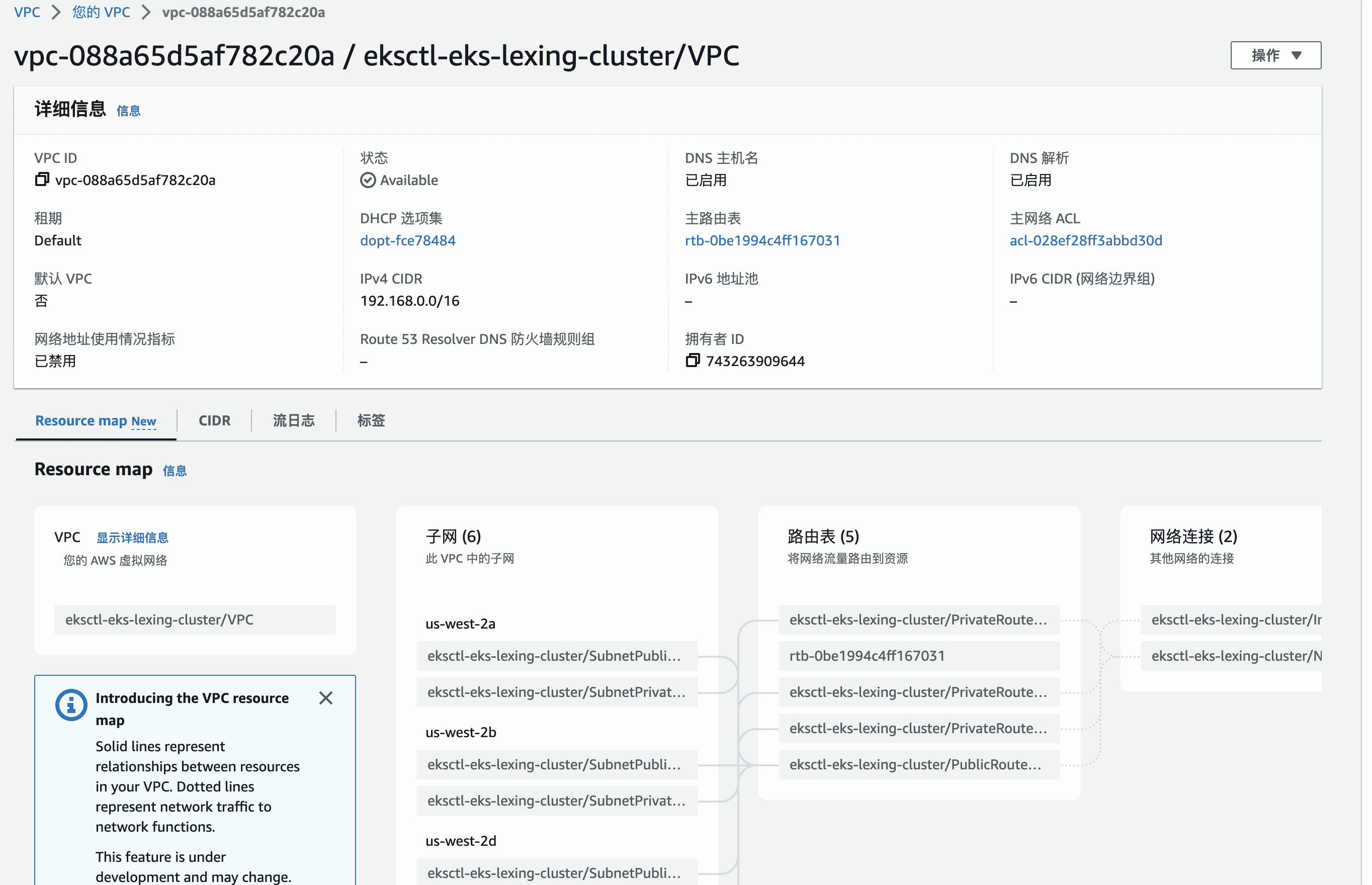Open the 信息 link beside 详细信息 heading
Screen dimensions: 1372x885
(128, 111)
